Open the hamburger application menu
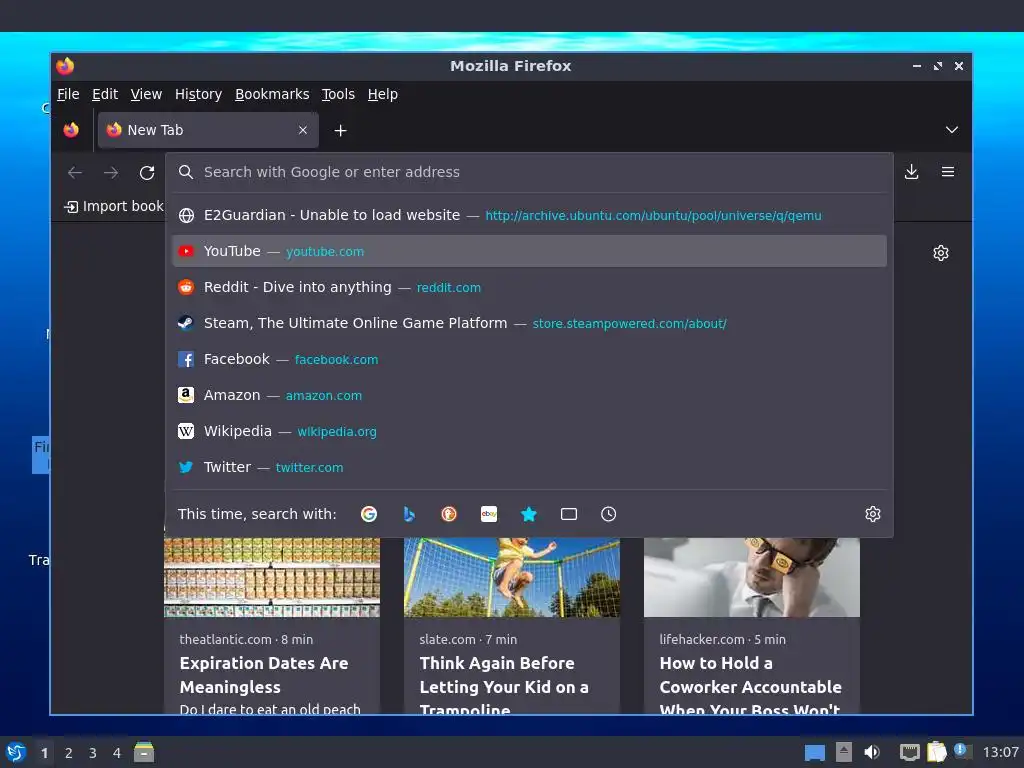Viewport: 1024px width, 768px height. coord(948,172)
